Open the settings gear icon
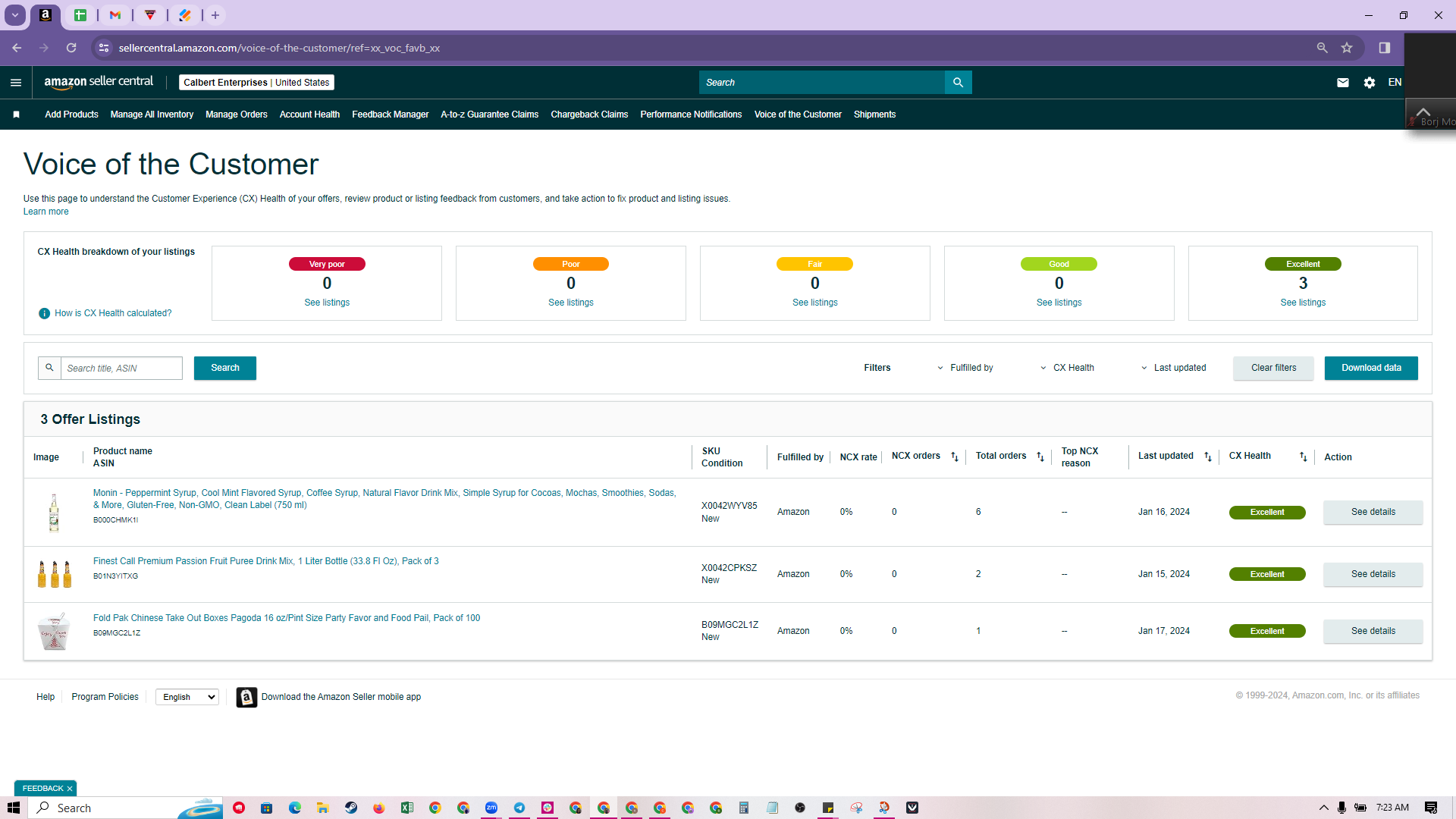Screen dimensions: 1456x819 pyautogui.click(x=1369, y=83)
